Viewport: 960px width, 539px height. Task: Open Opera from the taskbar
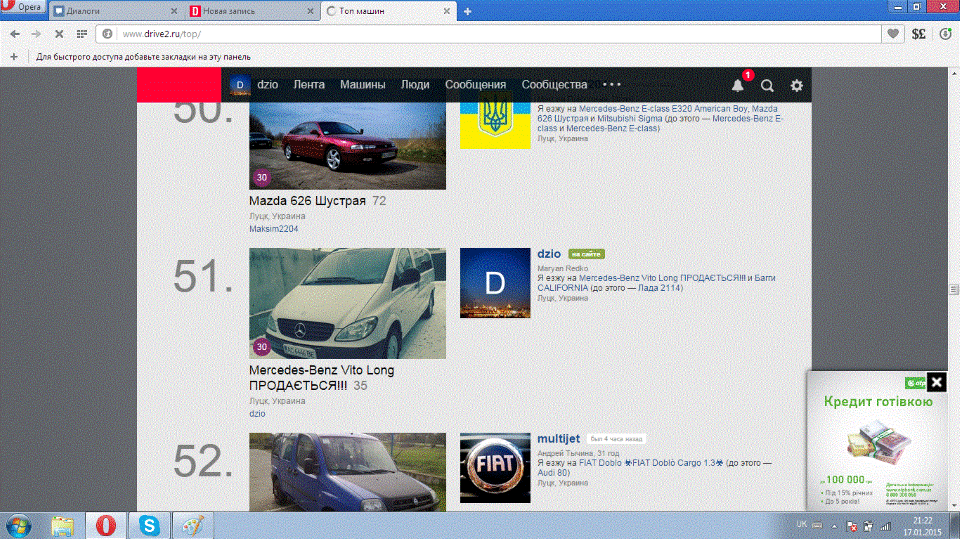coord(106,526)
